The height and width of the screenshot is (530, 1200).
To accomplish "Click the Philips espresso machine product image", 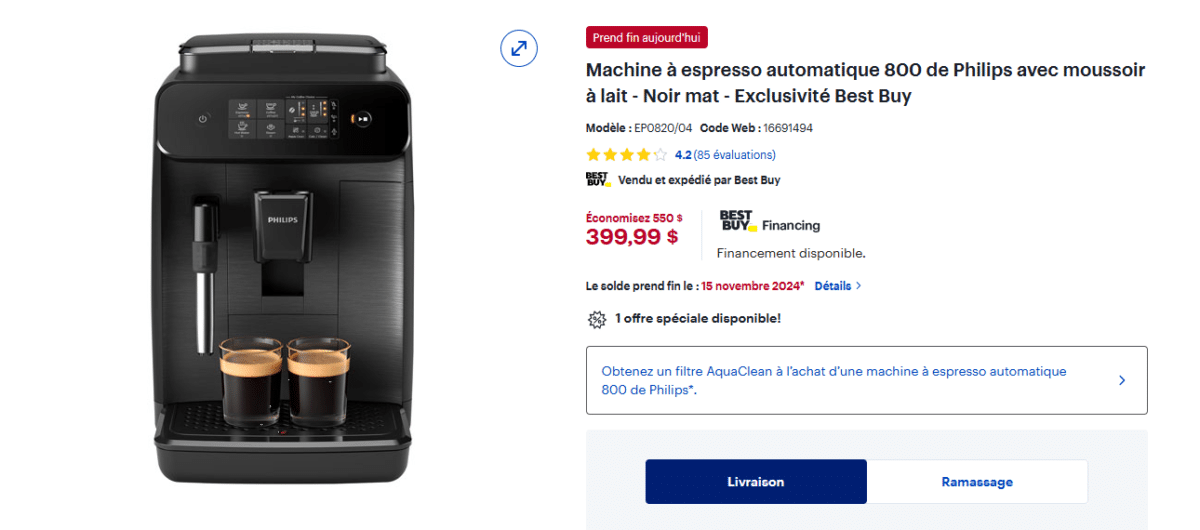I will 282,260.
